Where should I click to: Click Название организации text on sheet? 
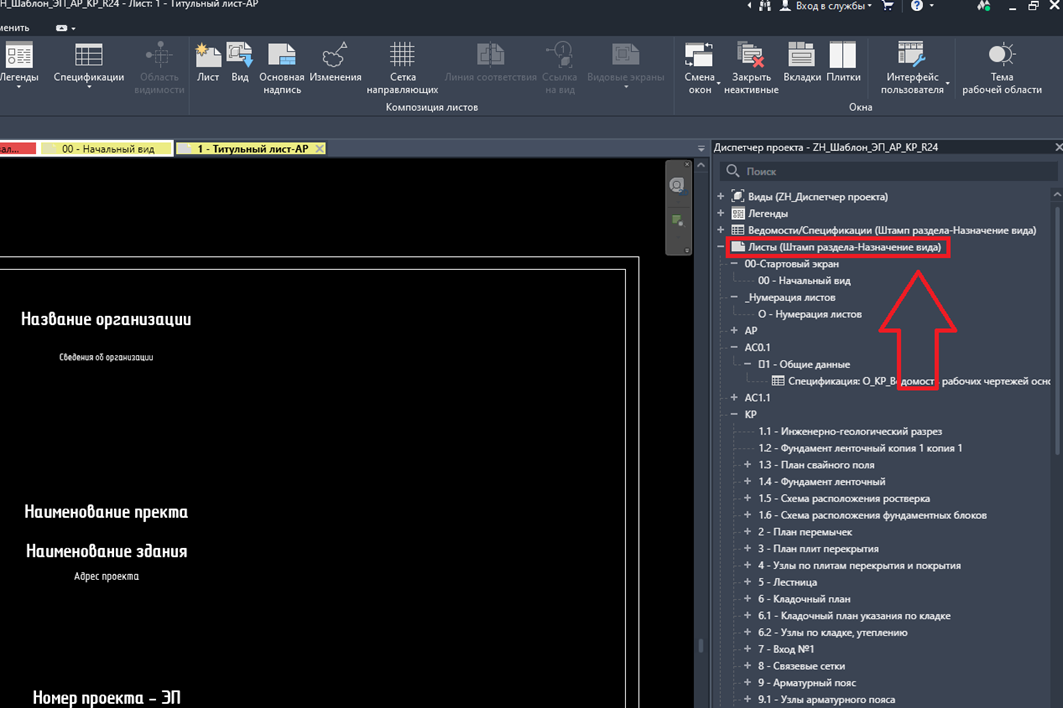pos(106,319)
